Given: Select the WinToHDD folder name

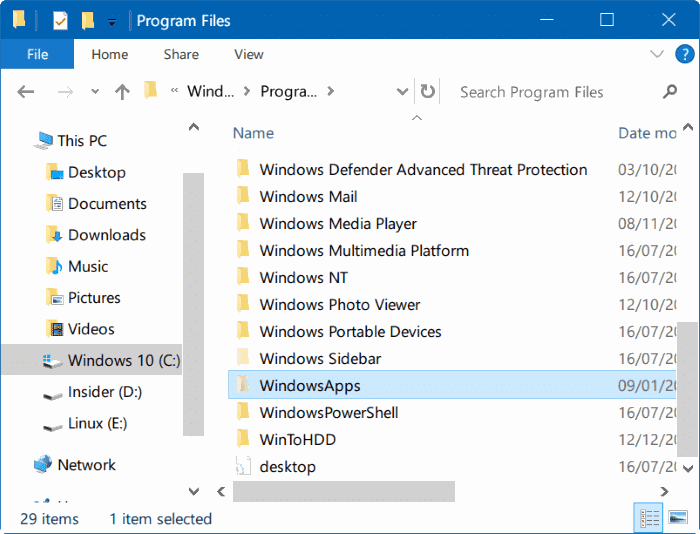Looking at the screenshot, I should pyautogui.click(x=298, y=440).
